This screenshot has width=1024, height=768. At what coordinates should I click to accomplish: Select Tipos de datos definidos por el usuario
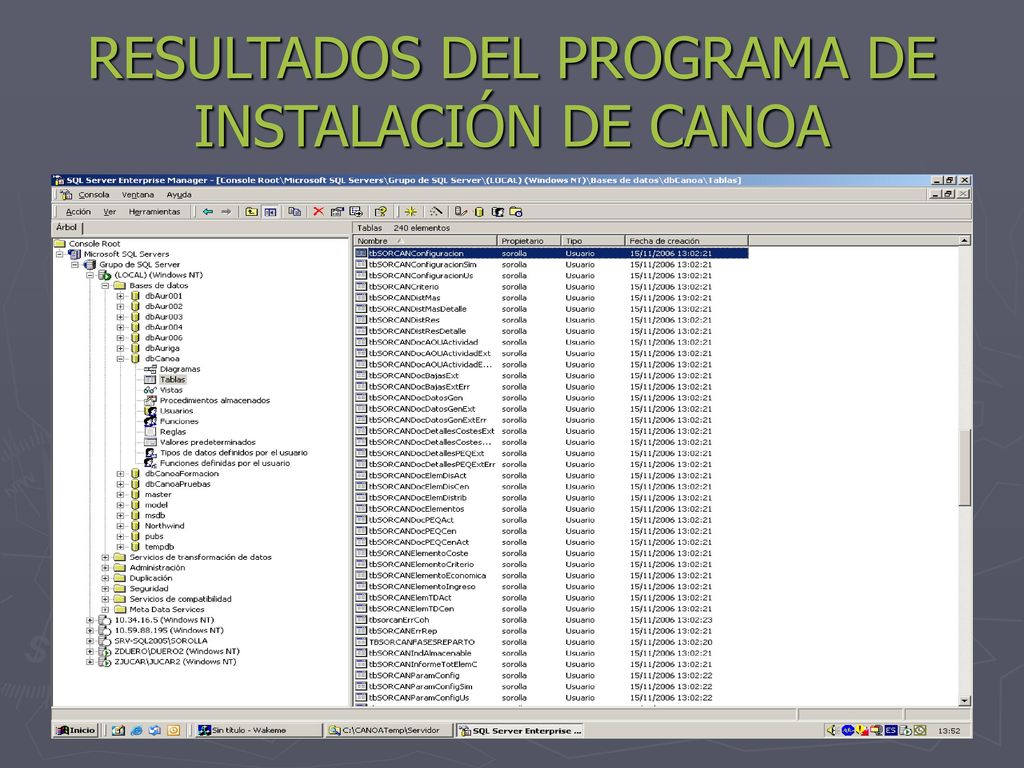234,453
